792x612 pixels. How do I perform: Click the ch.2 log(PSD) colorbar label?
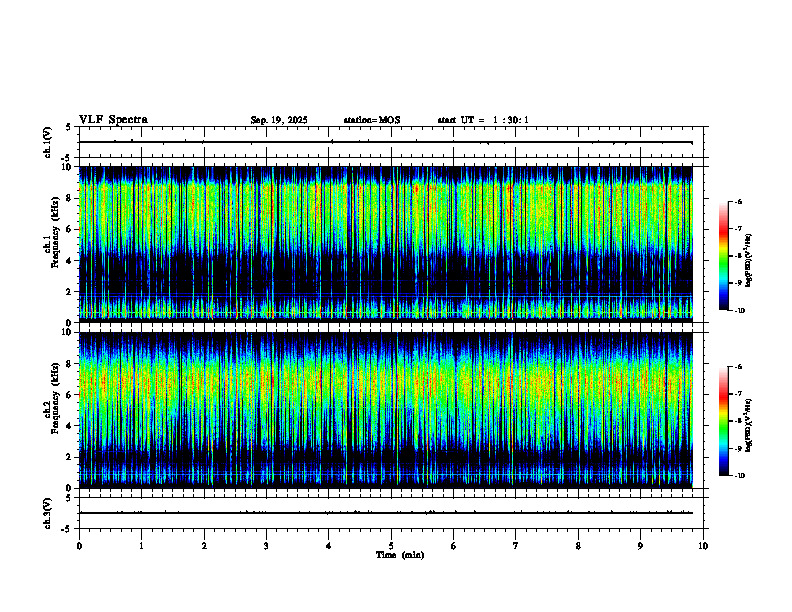tap(749, 425)
